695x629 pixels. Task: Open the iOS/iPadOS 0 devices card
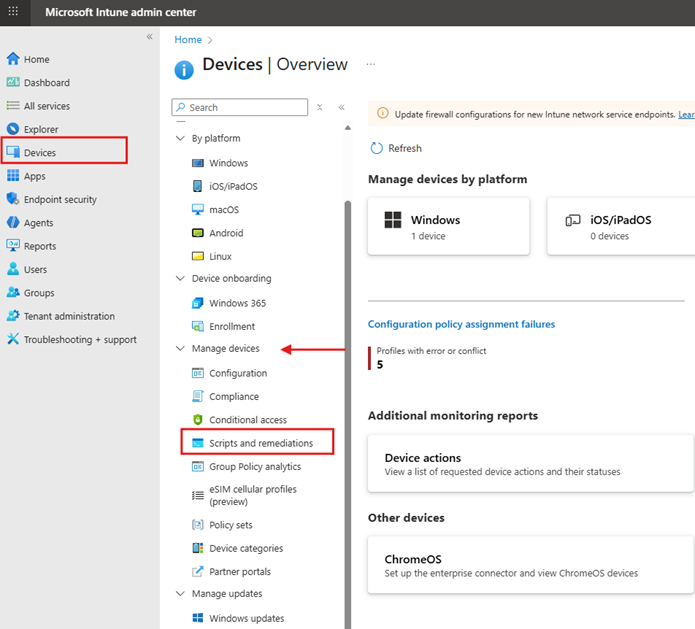(x=621, y=227)
